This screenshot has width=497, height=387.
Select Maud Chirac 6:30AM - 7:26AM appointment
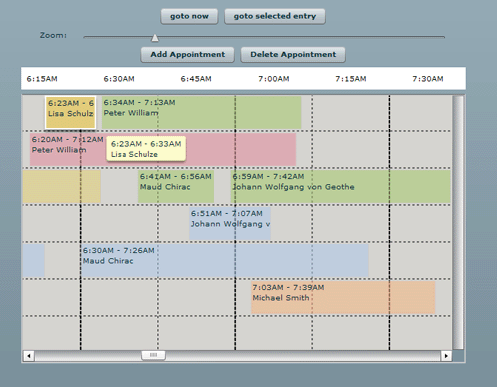click(x=225, y=260)
